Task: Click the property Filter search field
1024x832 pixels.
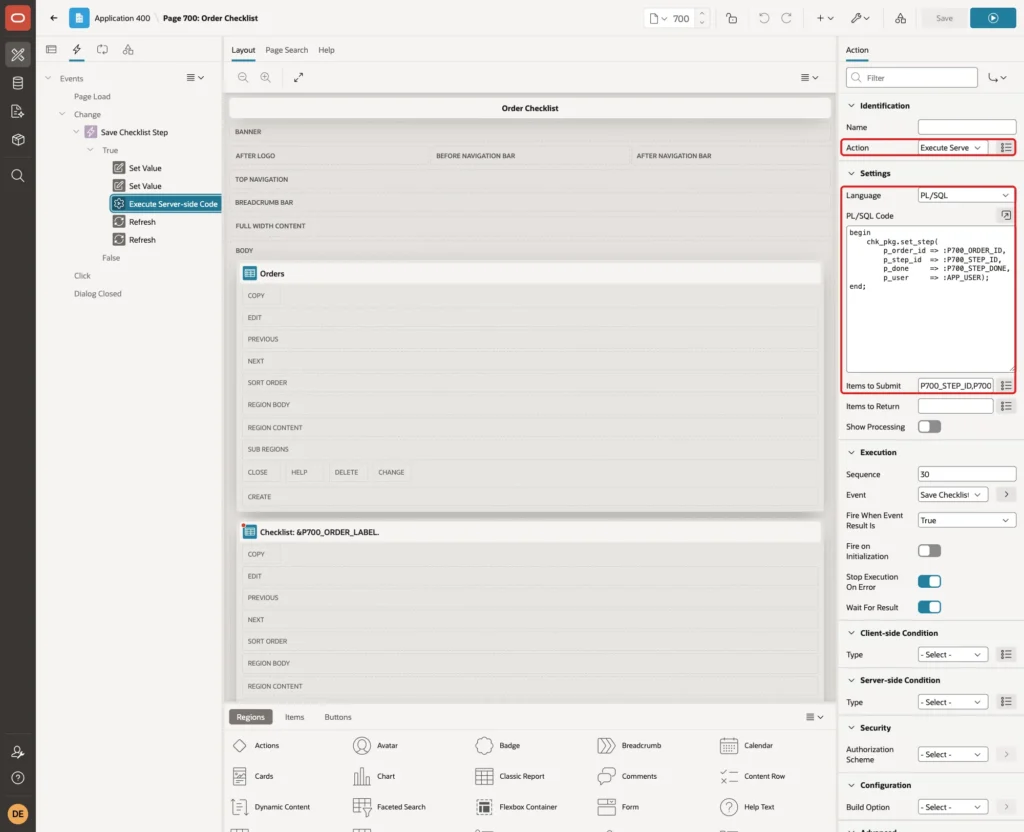Action: (912, 78)
